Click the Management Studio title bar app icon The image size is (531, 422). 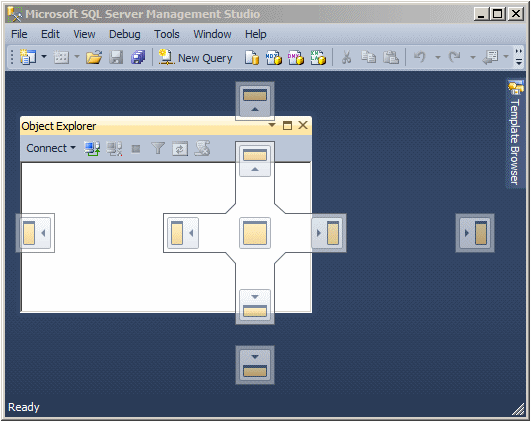pos(15,14)
